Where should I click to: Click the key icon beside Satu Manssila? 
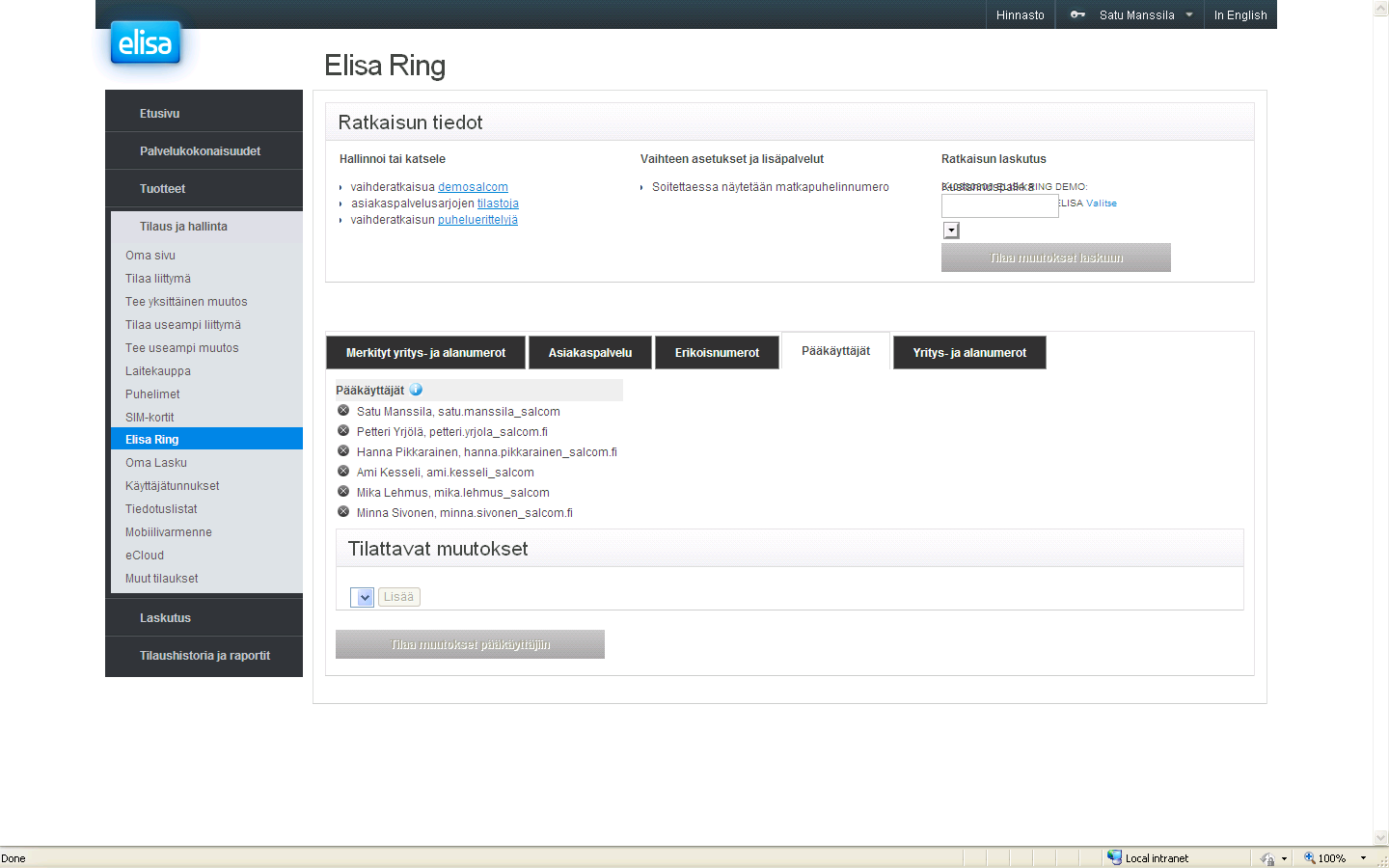[1077, 14]
